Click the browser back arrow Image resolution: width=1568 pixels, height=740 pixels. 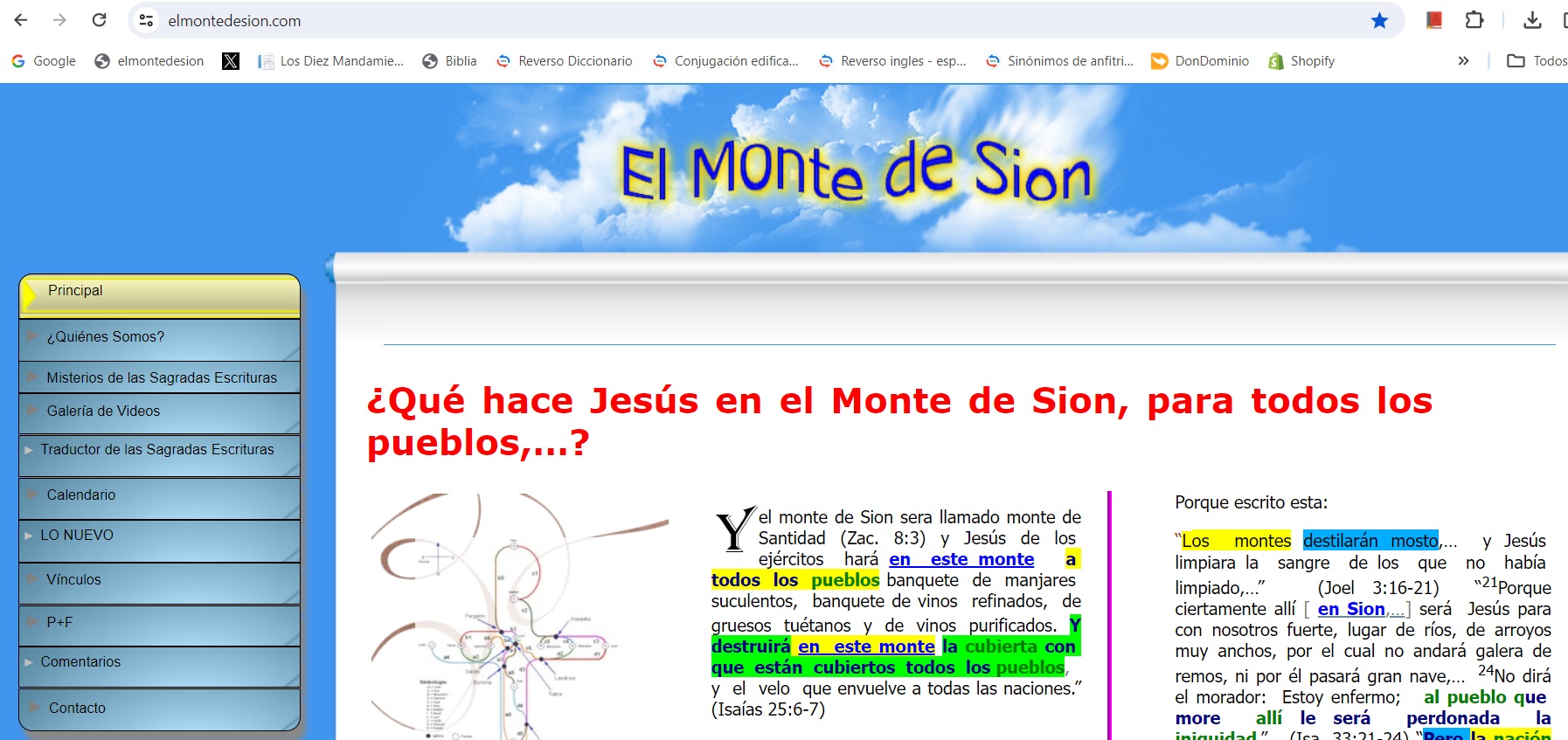click(21, 20)
